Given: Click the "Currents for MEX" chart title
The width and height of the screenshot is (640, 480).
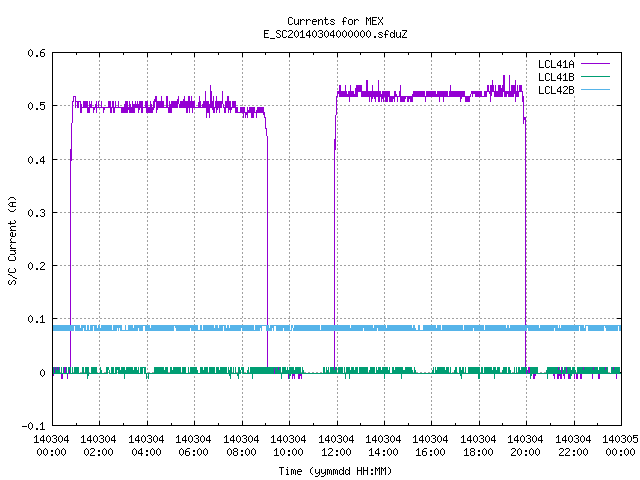Looking at the screenshot, I should point(335,21).
